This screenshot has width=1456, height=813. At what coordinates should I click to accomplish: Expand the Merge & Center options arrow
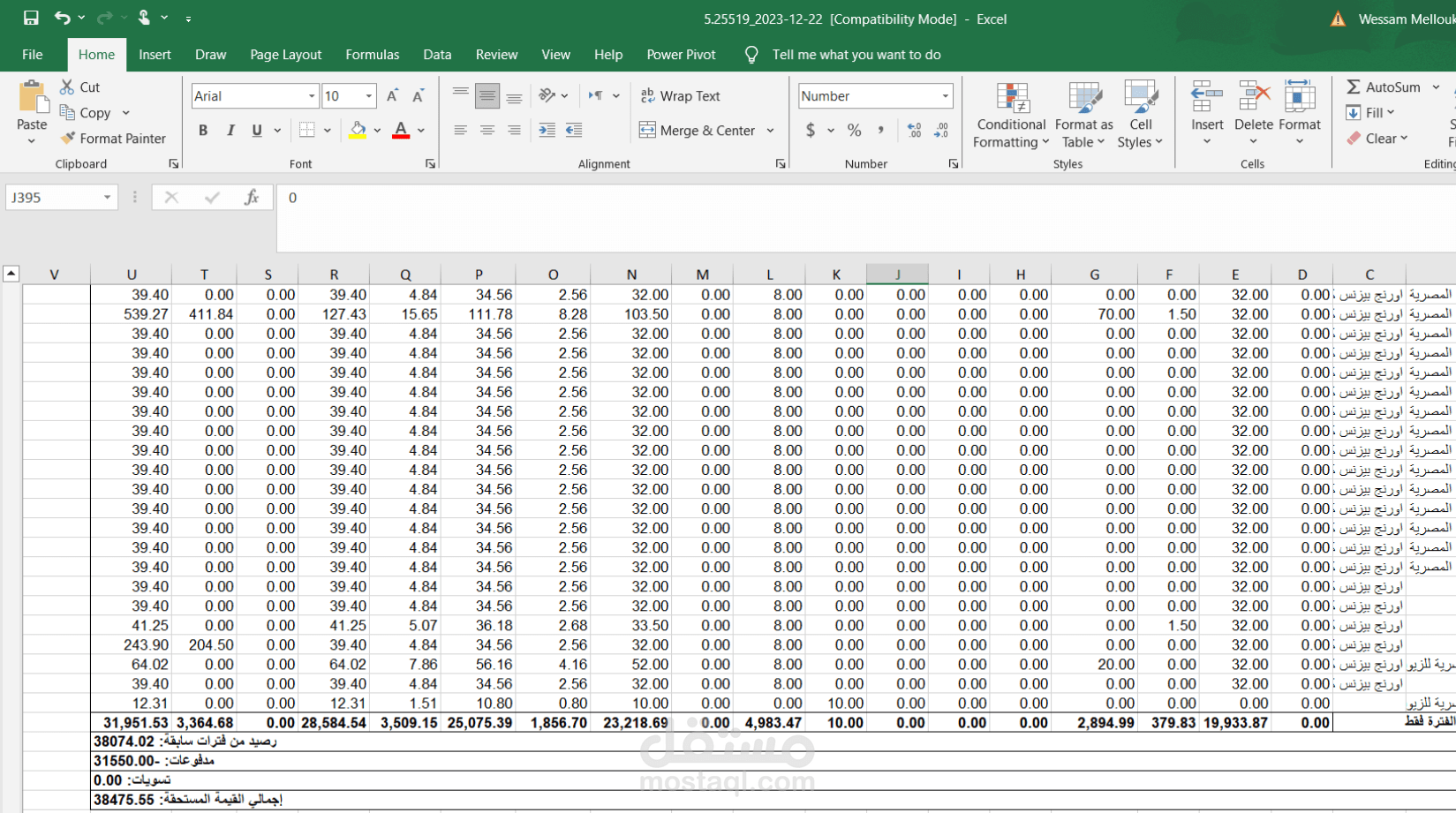tap(770, 130)
